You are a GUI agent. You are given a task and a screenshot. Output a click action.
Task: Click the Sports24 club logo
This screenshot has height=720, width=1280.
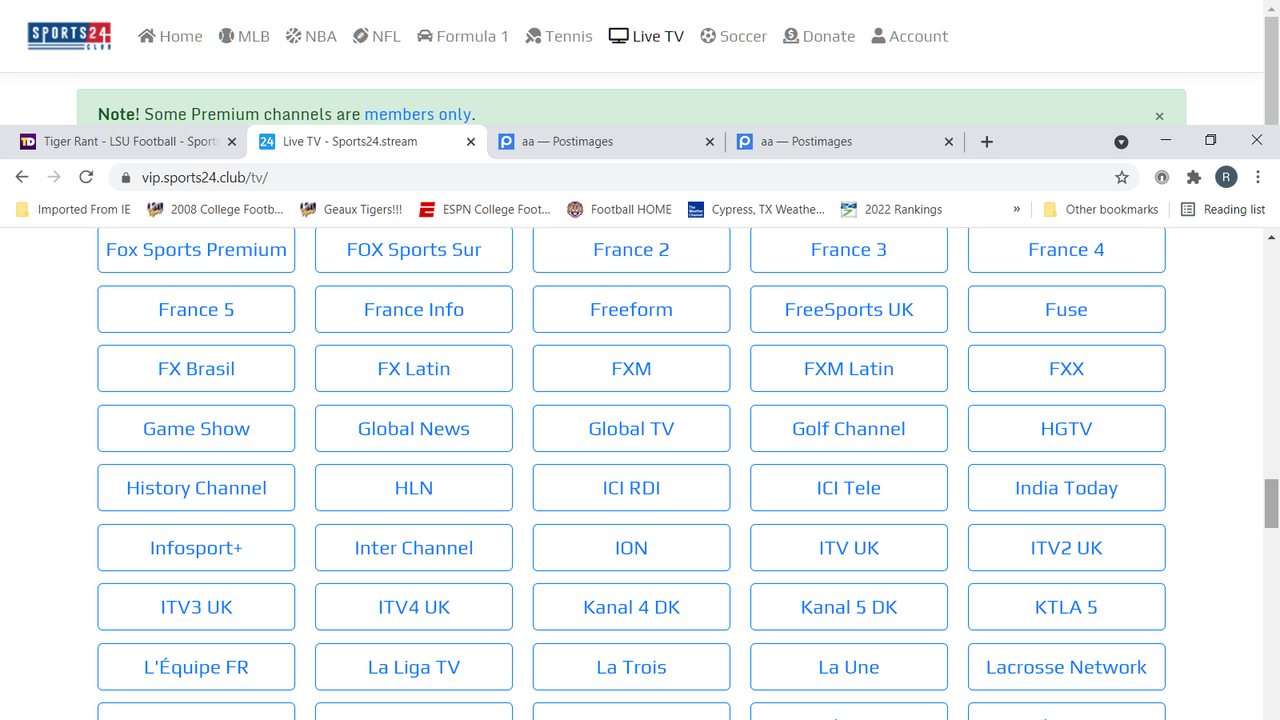click(69, 36)
